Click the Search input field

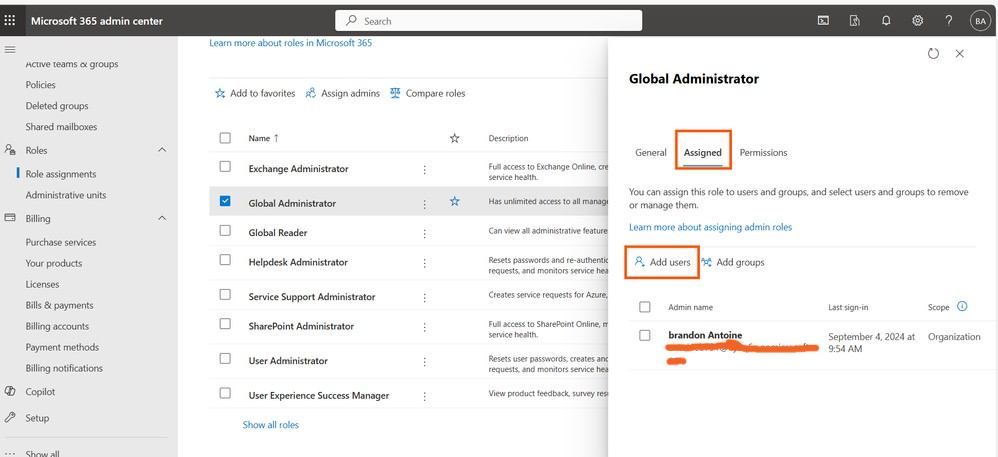tap(488, 20)
